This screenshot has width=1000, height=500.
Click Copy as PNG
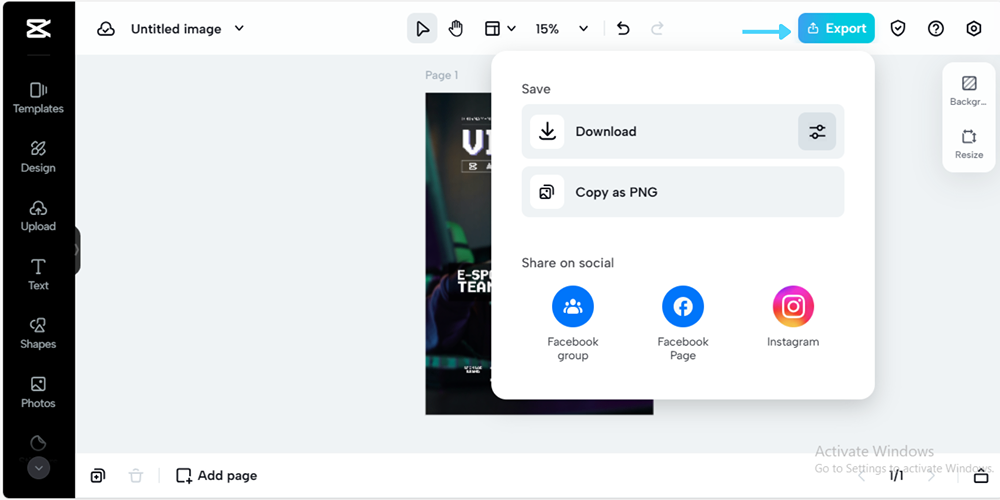pyautogui.click(x=682, y=192)
